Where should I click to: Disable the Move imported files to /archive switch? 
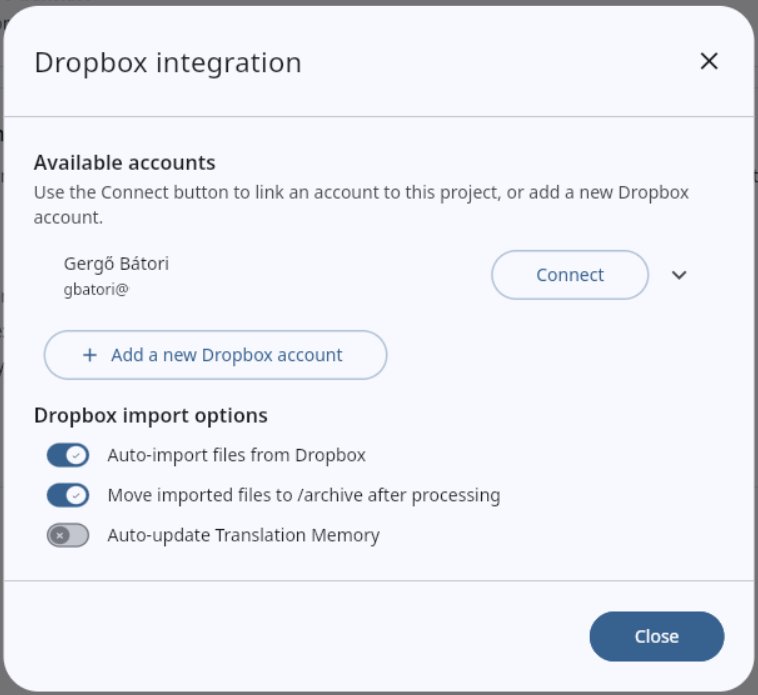(68, 495)
